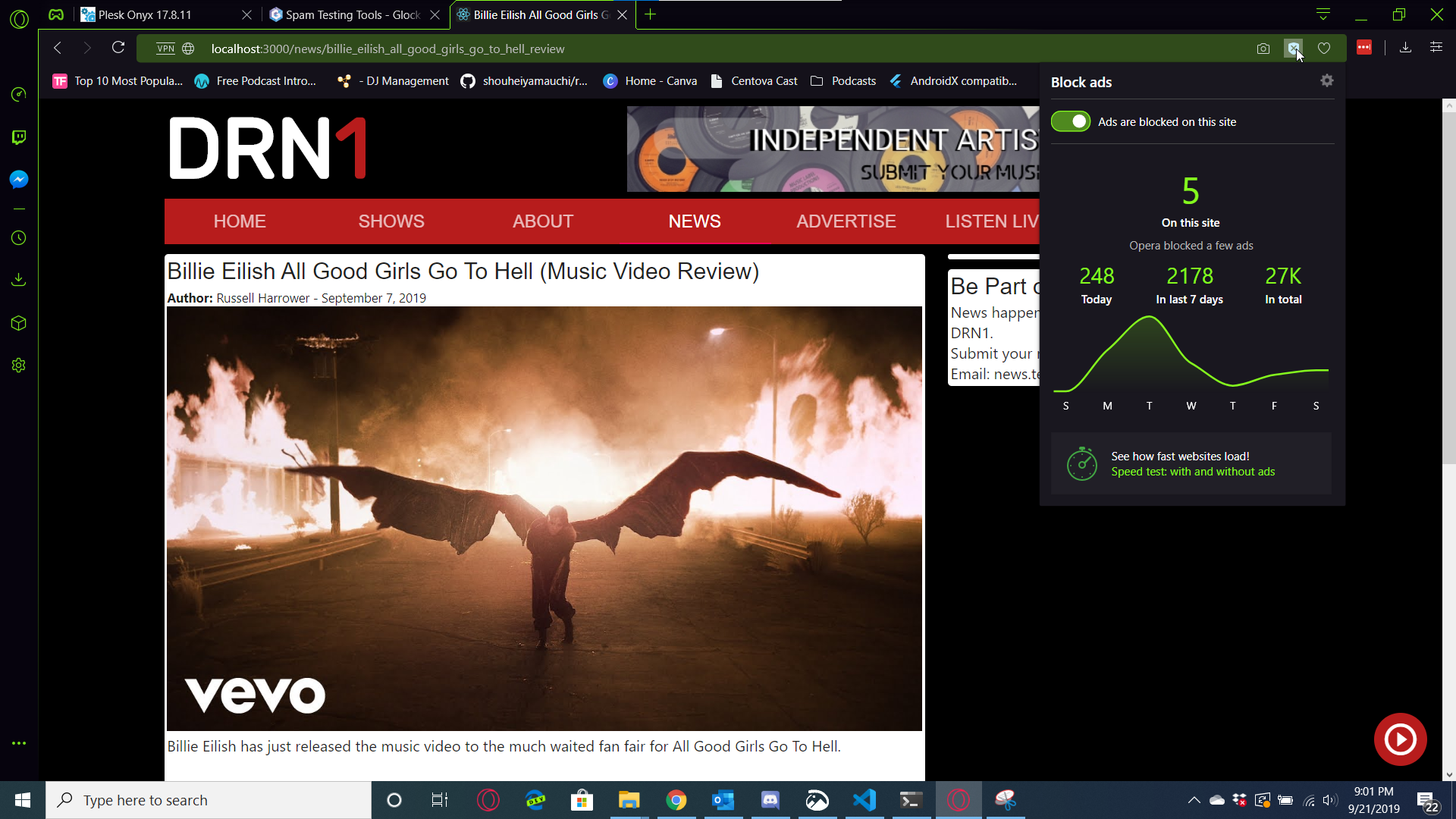Open DJ Management bookmark
Screen dimensions: 1456x819
click(x=394, y=81)
